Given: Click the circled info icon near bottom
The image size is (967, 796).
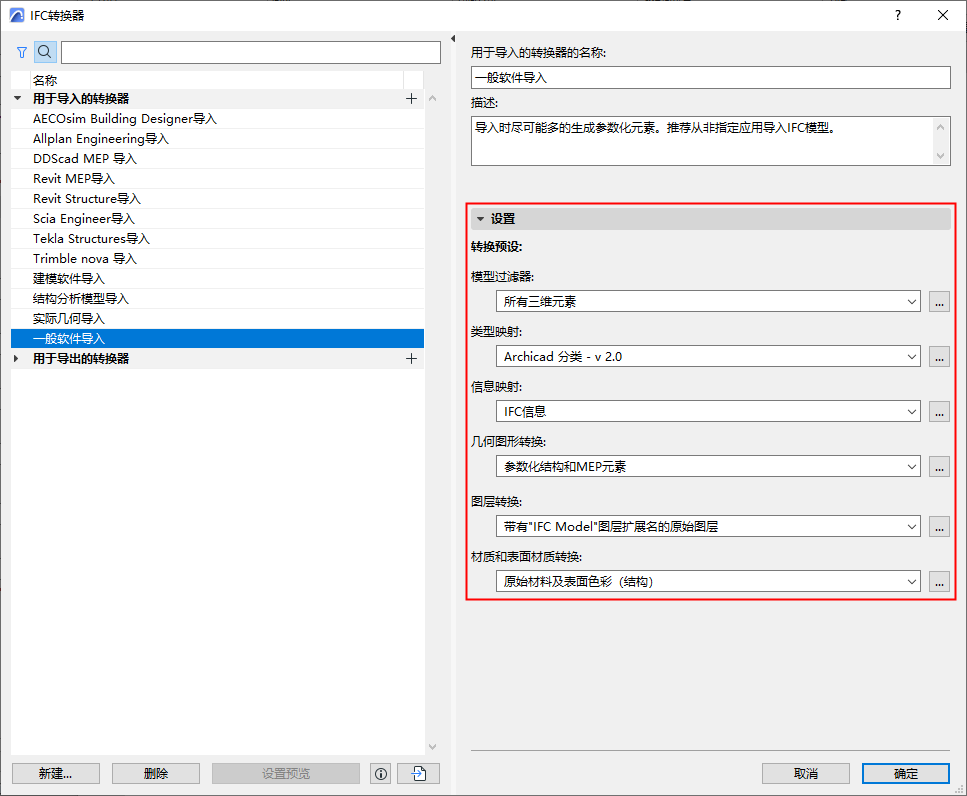Looking at the screenshot, I should 380,773.
